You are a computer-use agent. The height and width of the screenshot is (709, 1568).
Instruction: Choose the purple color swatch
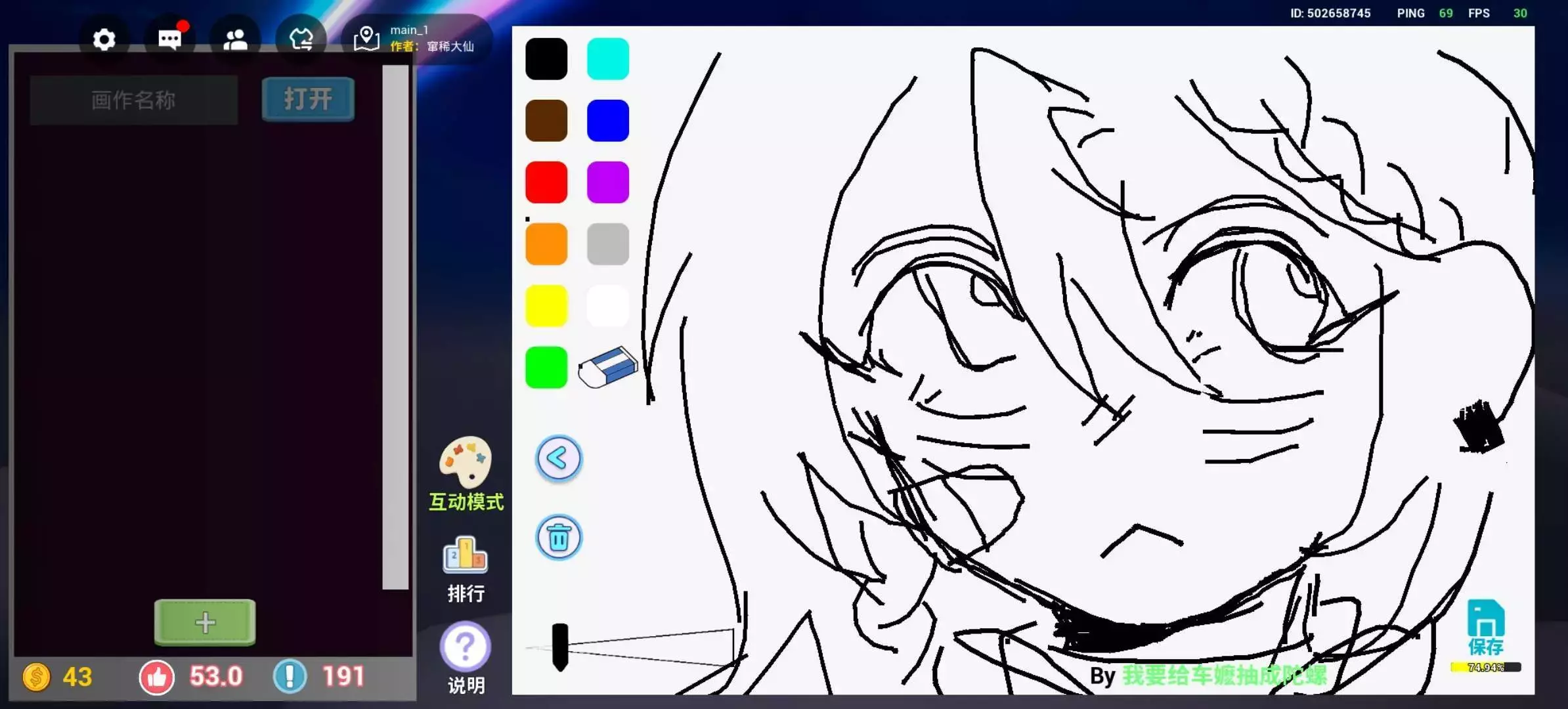click(x=608, y=183)
